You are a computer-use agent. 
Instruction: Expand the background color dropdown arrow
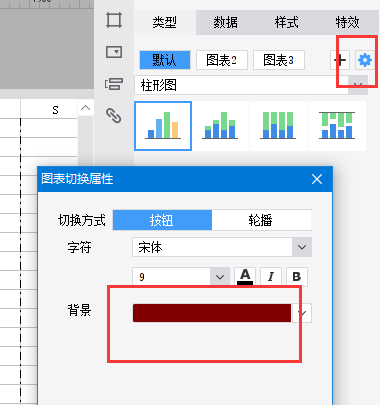303,313
